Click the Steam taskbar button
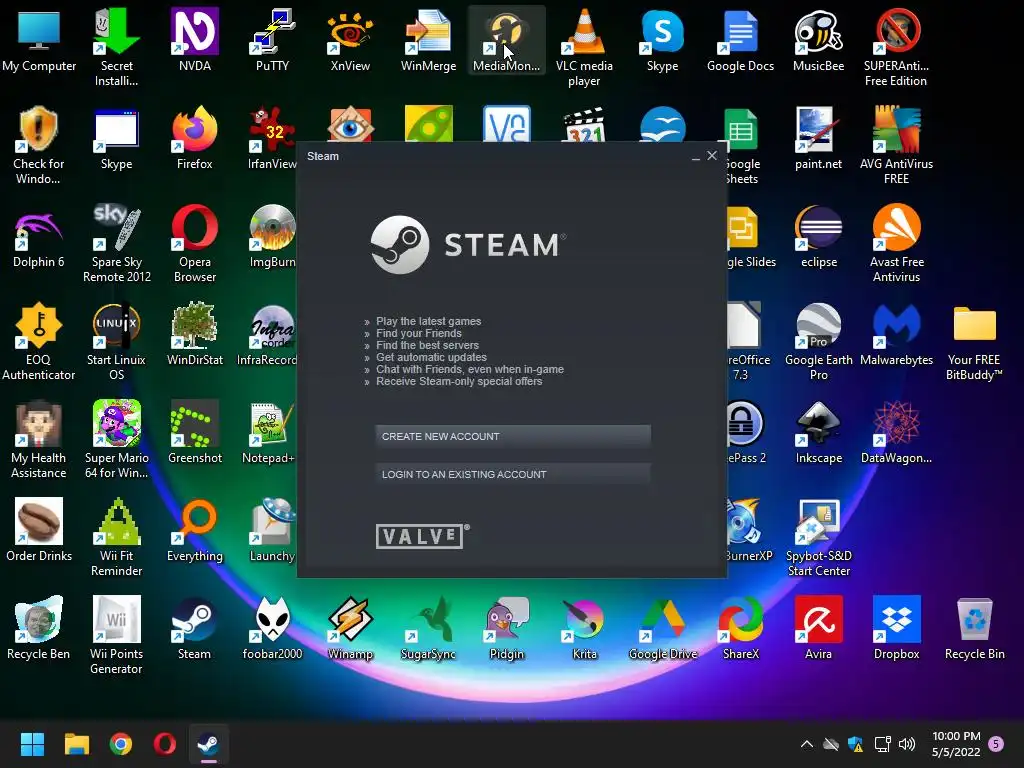This screenshot has width=1024, height=768. (x=209, y=744)
